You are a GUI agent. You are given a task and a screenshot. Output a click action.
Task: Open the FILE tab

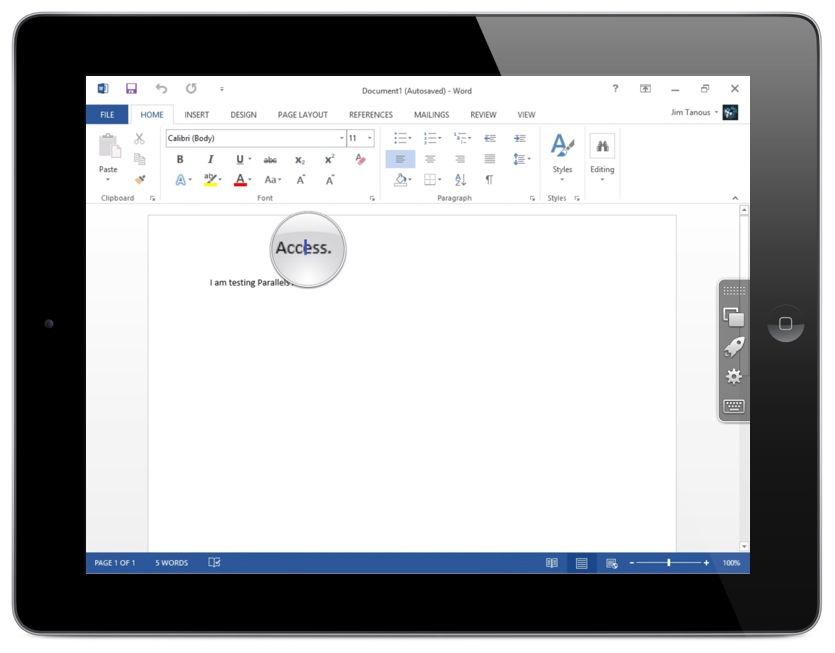point(107,115)
